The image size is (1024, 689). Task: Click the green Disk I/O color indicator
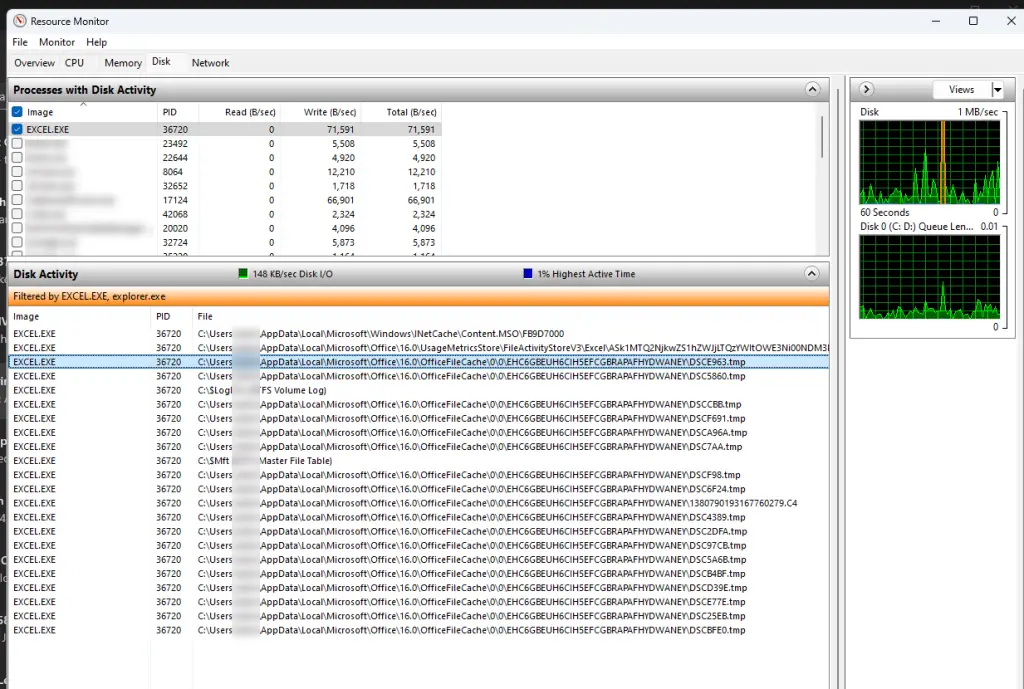(242, 274)
